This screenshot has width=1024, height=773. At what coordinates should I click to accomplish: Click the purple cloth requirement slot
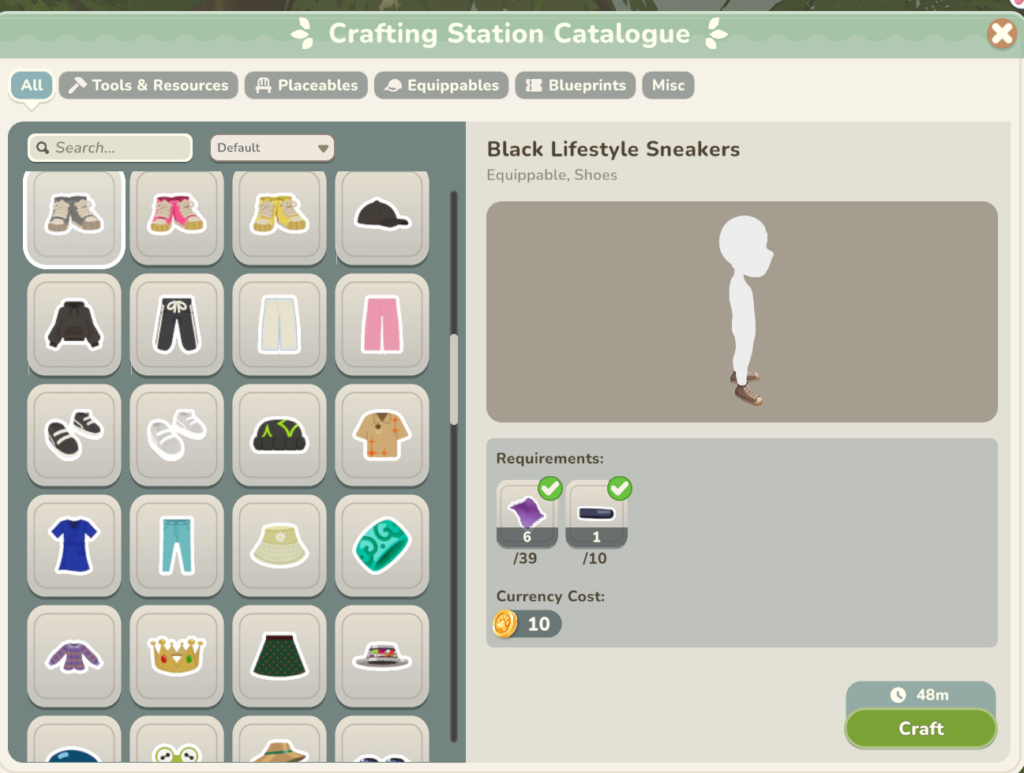tap(527, 514)
